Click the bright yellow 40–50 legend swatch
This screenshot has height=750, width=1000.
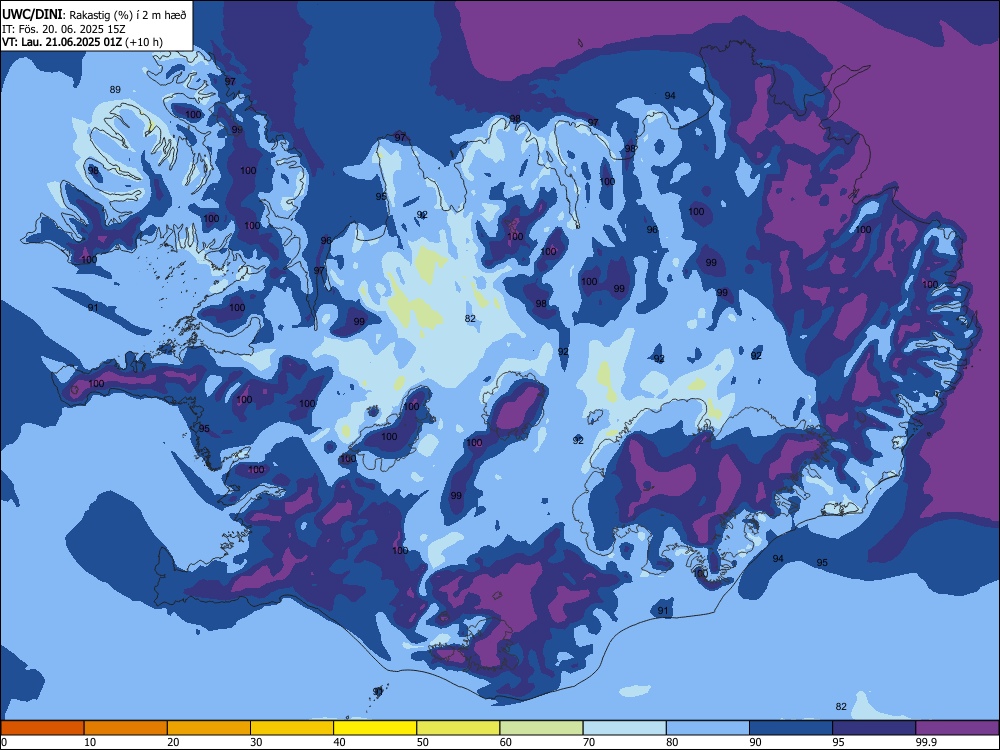[375, 728]
